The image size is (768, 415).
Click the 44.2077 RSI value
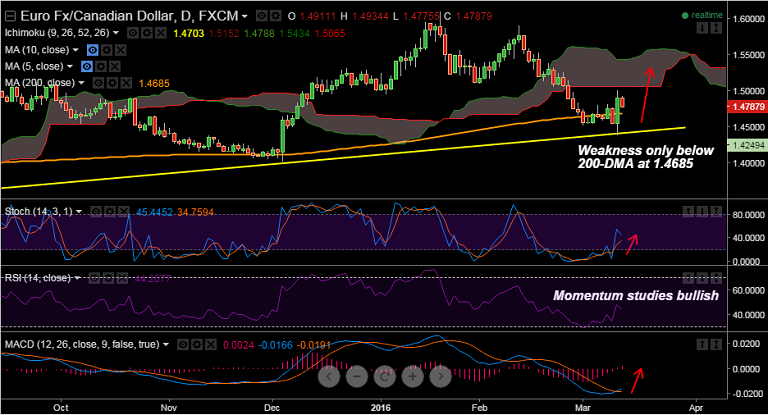click(153, 279)
